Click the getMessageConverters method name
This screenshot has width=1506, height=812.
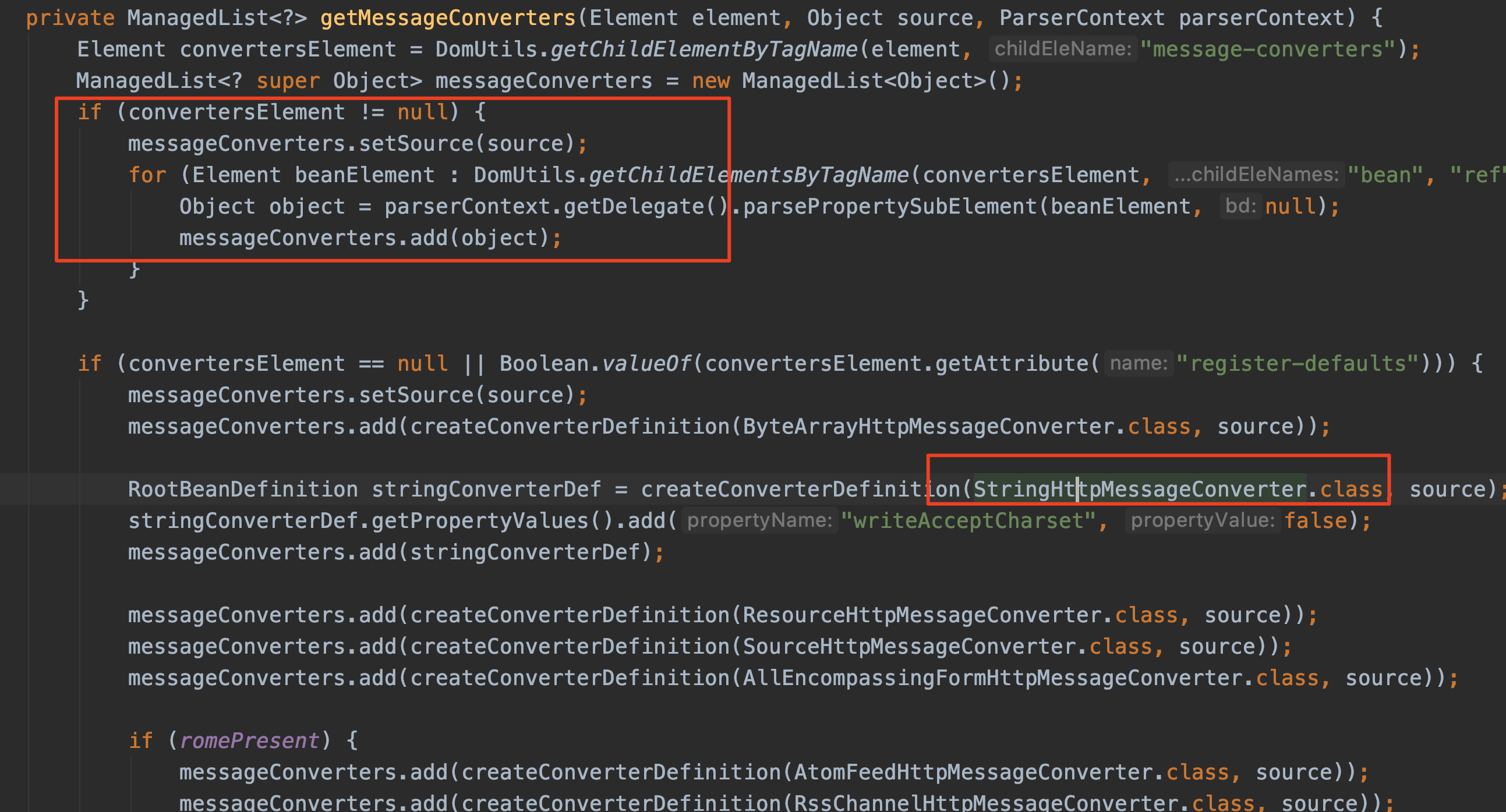pyautogui.click(x=448, y=18)
